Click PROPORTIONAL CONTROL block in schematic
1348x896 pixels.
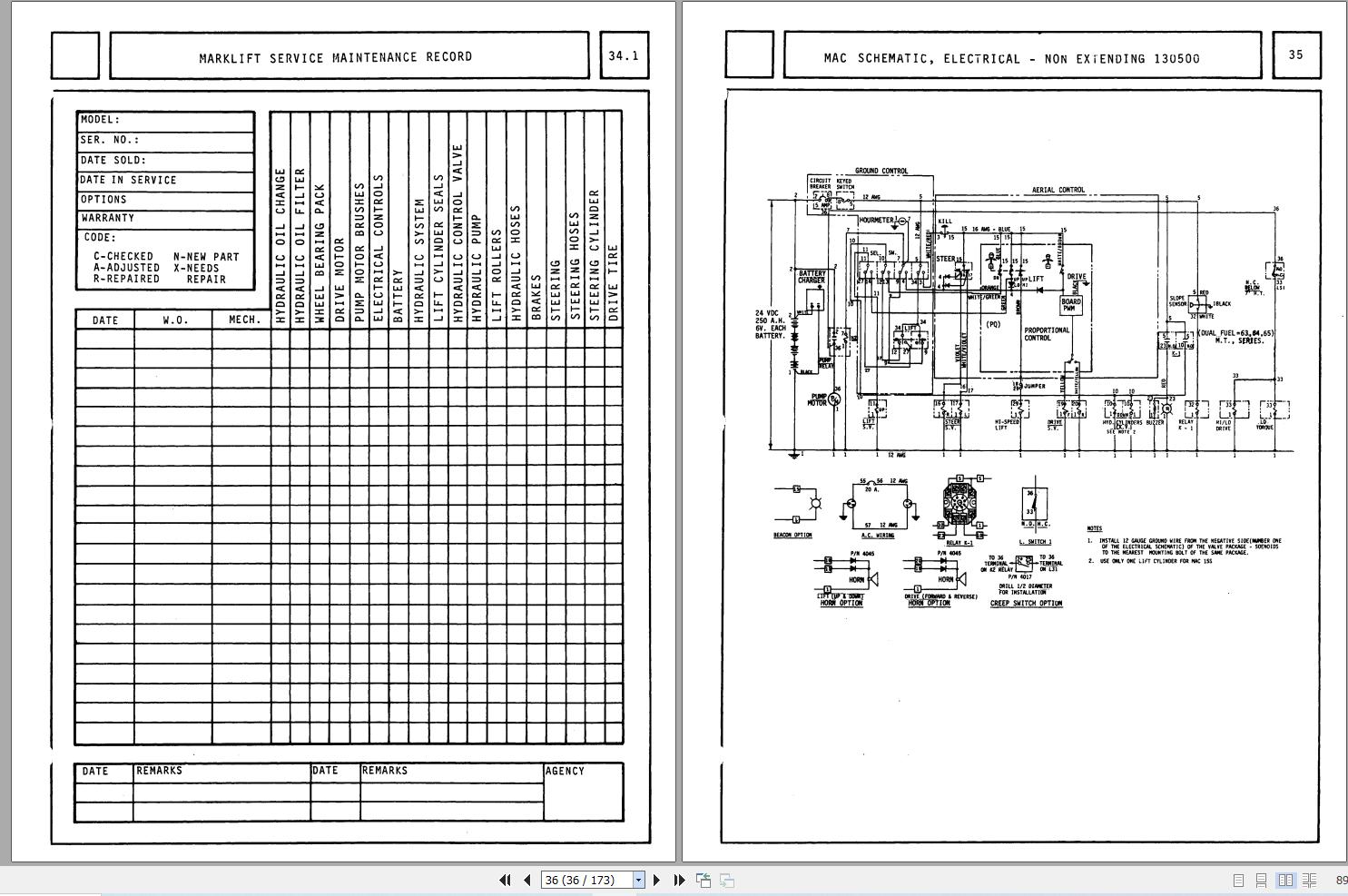tap(1047, 334)
